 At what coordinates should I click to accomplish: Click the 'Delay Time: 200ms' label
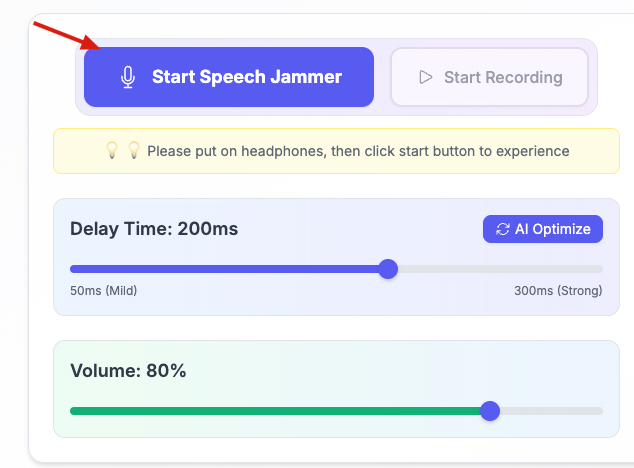[x=154, y=229]
